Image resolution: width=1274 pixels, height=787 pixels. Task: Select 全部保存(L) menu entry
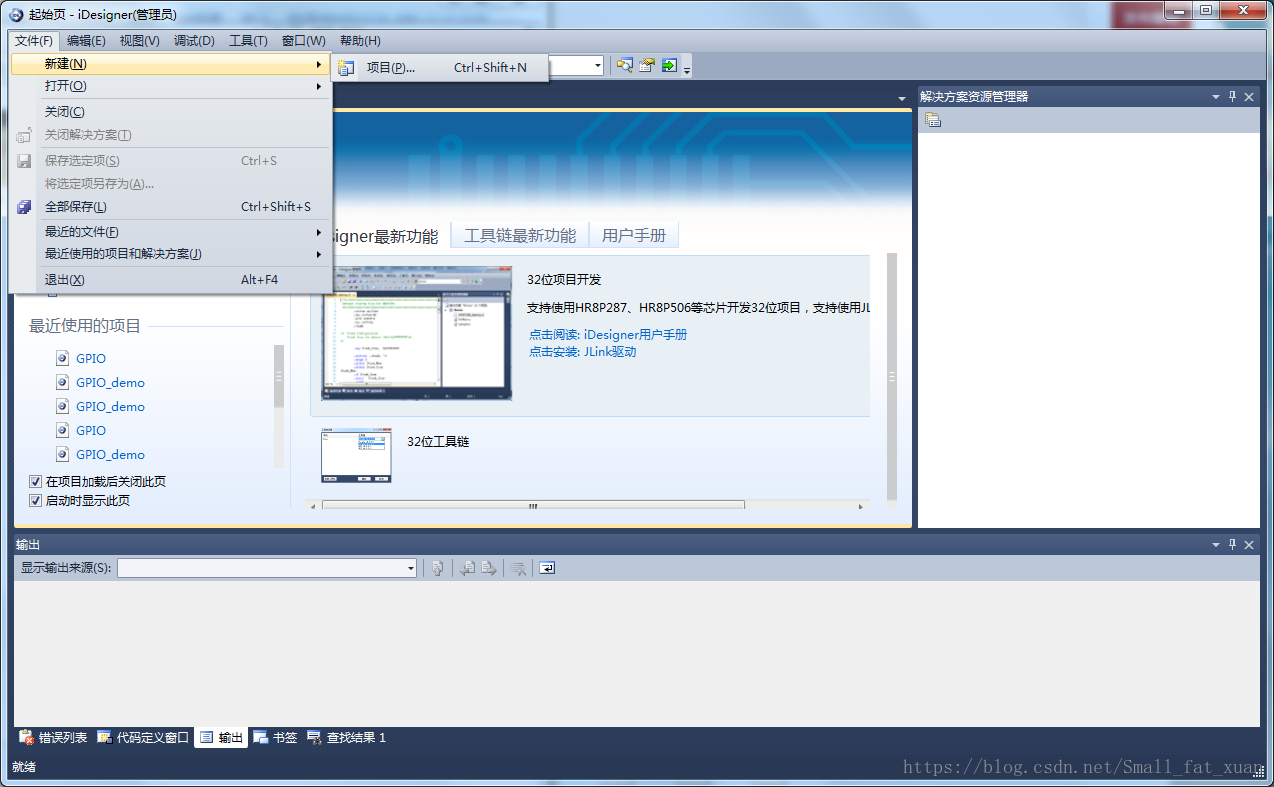pyautogui.click(x=170, y=207)
